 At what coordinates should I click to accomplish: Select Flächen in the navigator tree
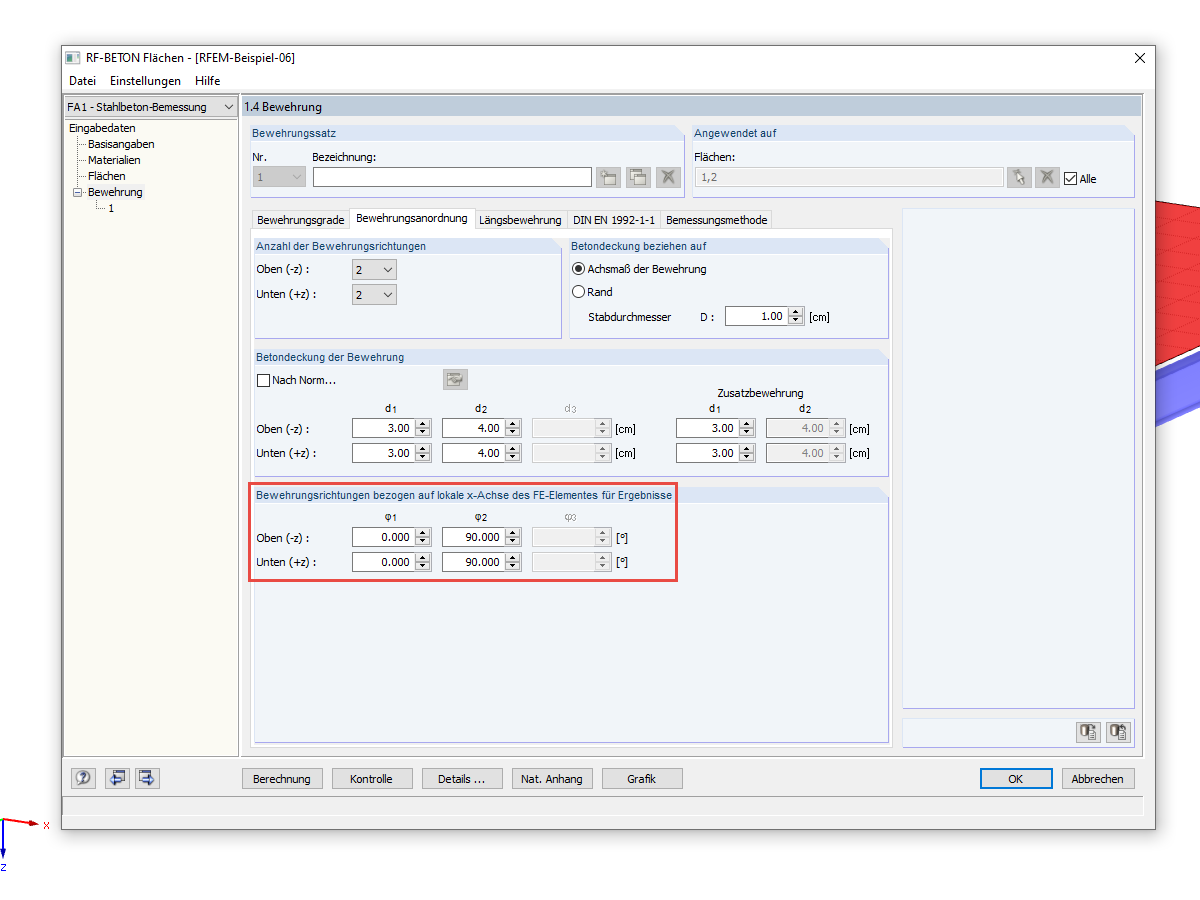[x=107, y=176]
